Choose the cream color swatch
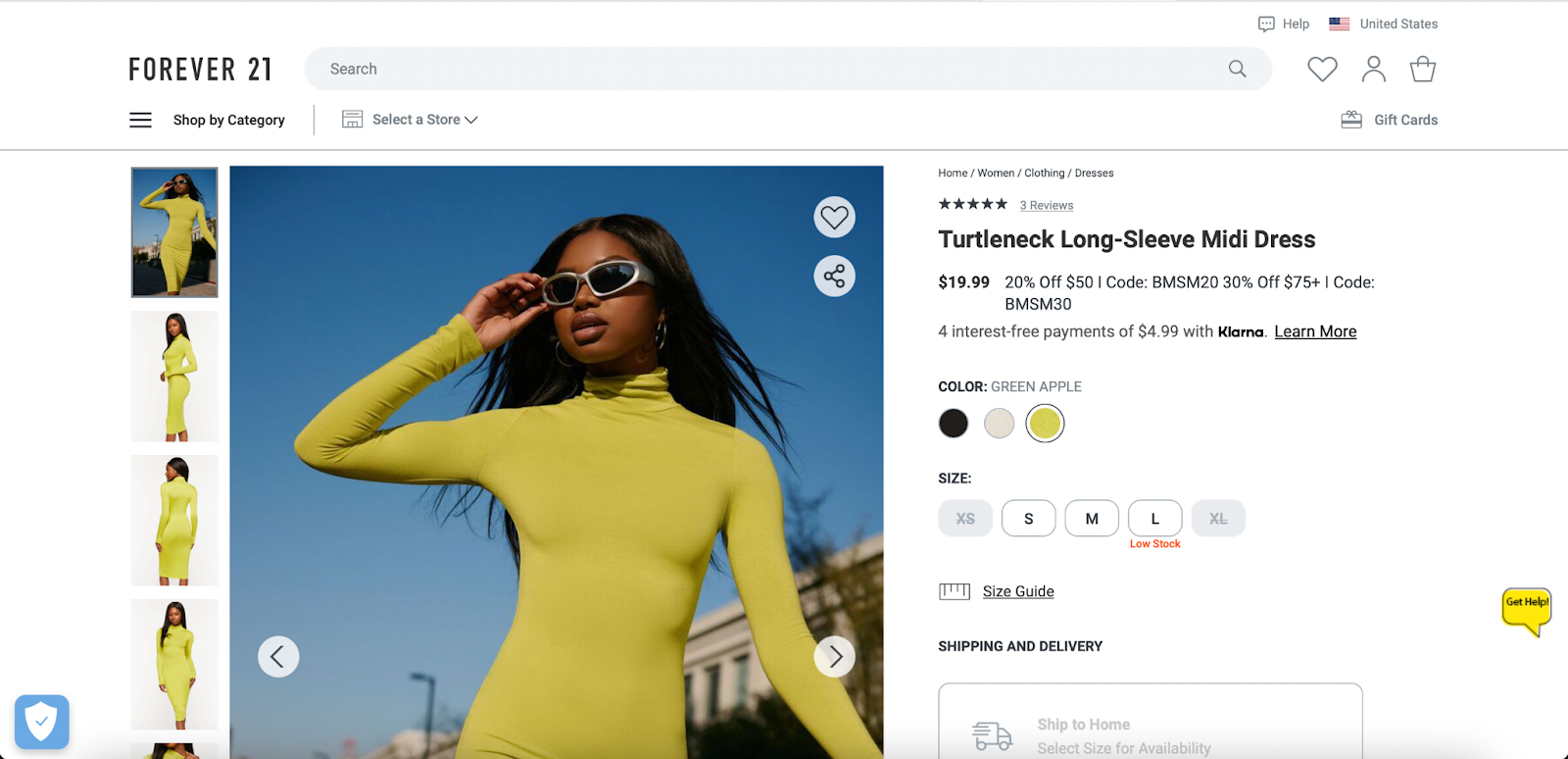 point(999,424)
